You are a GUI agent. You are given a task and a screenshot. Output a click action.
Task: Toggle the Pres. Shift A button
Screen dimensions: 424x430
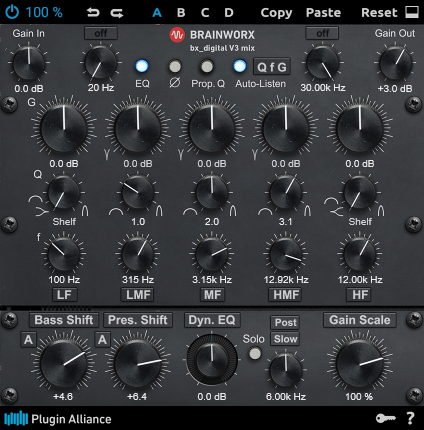point(102,340)
